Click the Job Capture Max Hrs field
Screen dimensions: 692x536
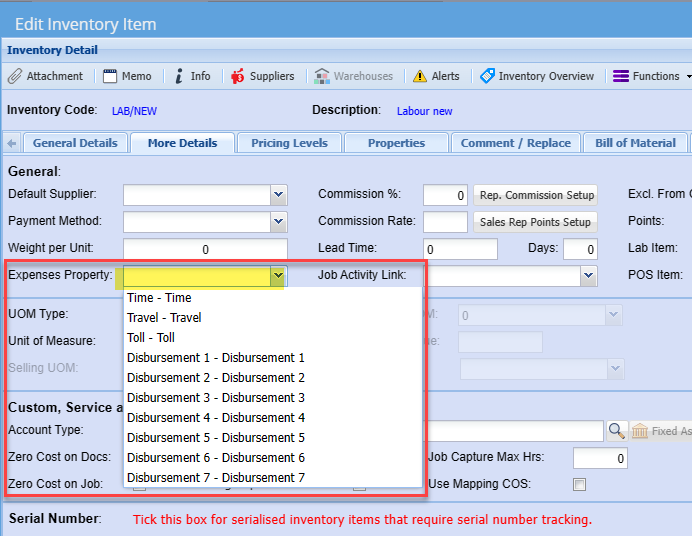pos(600,458)
